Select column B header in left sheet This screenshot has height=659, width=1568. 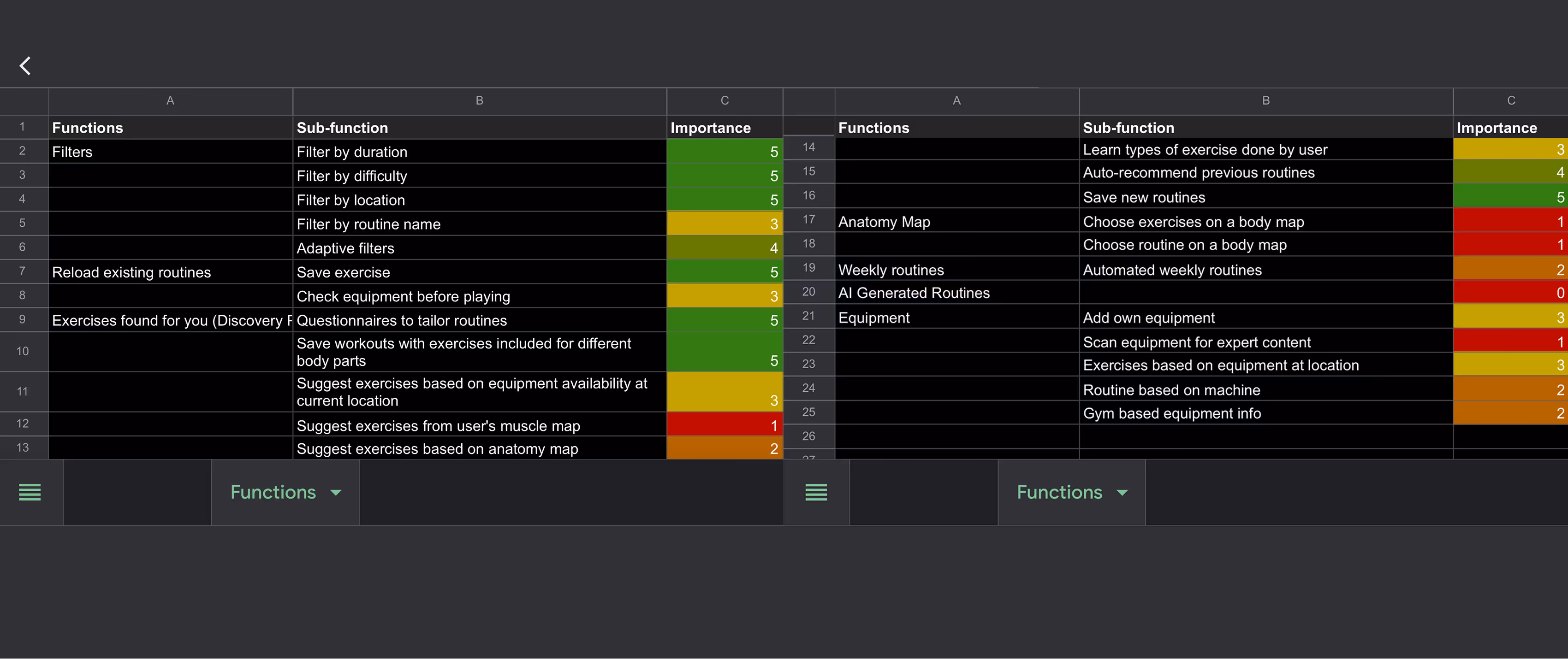479,101
